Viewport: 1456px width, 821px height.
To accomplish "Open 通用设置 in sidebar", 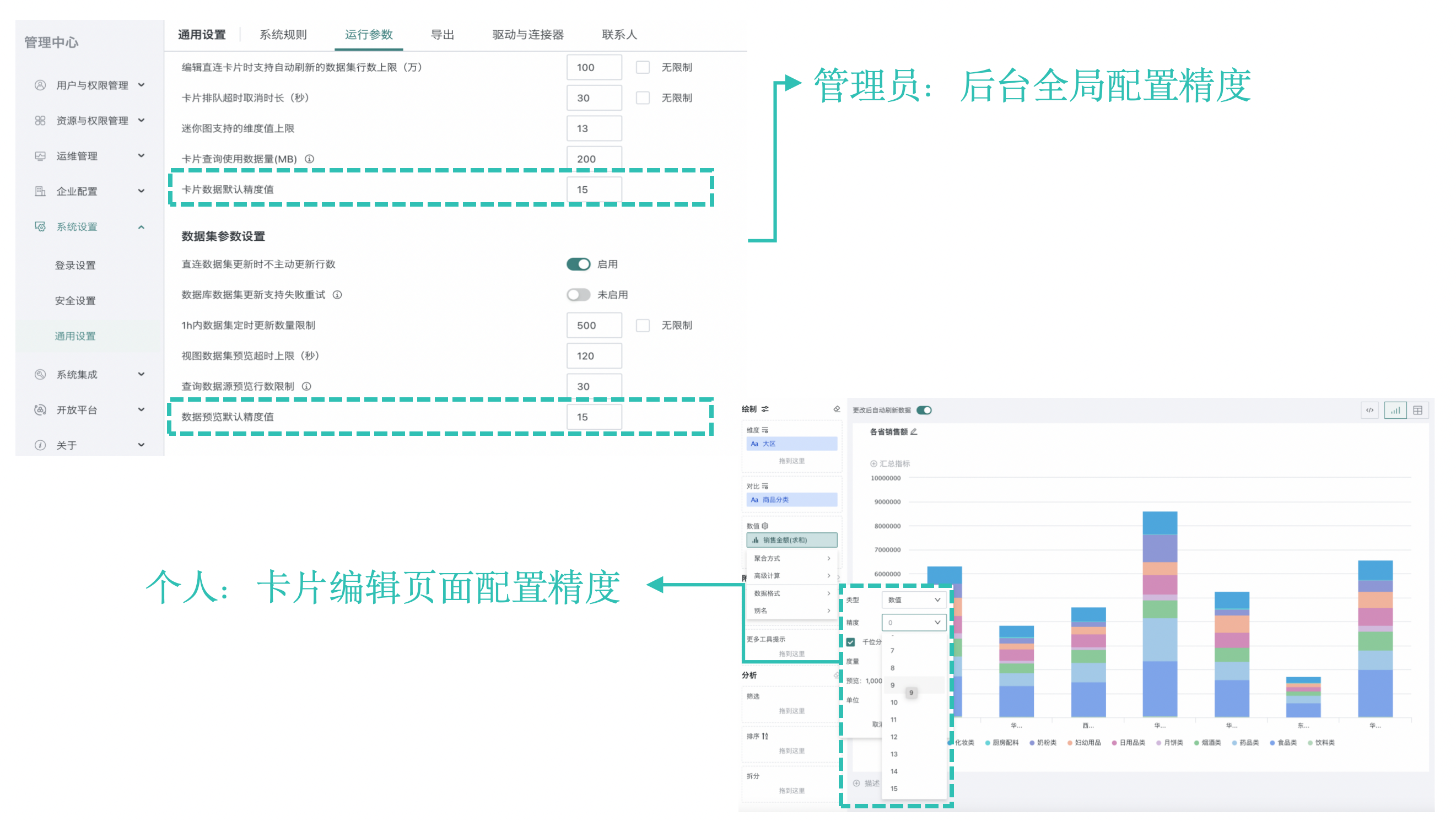I will click(x=75, y=336).
